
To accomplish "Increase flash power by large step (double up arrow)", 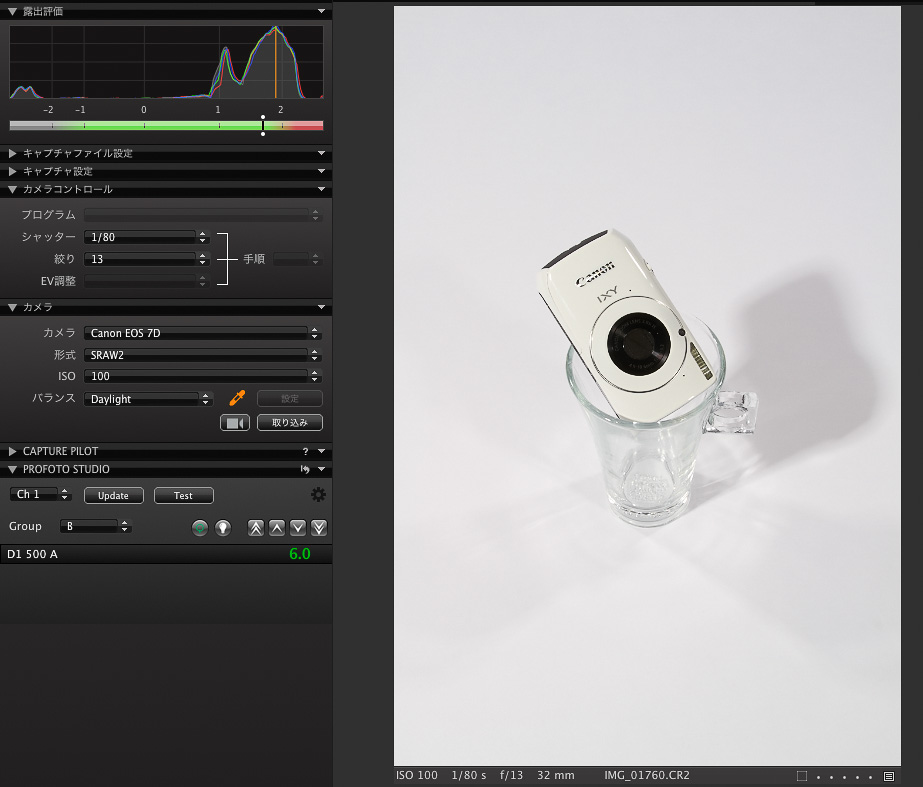I will [256, 528].
